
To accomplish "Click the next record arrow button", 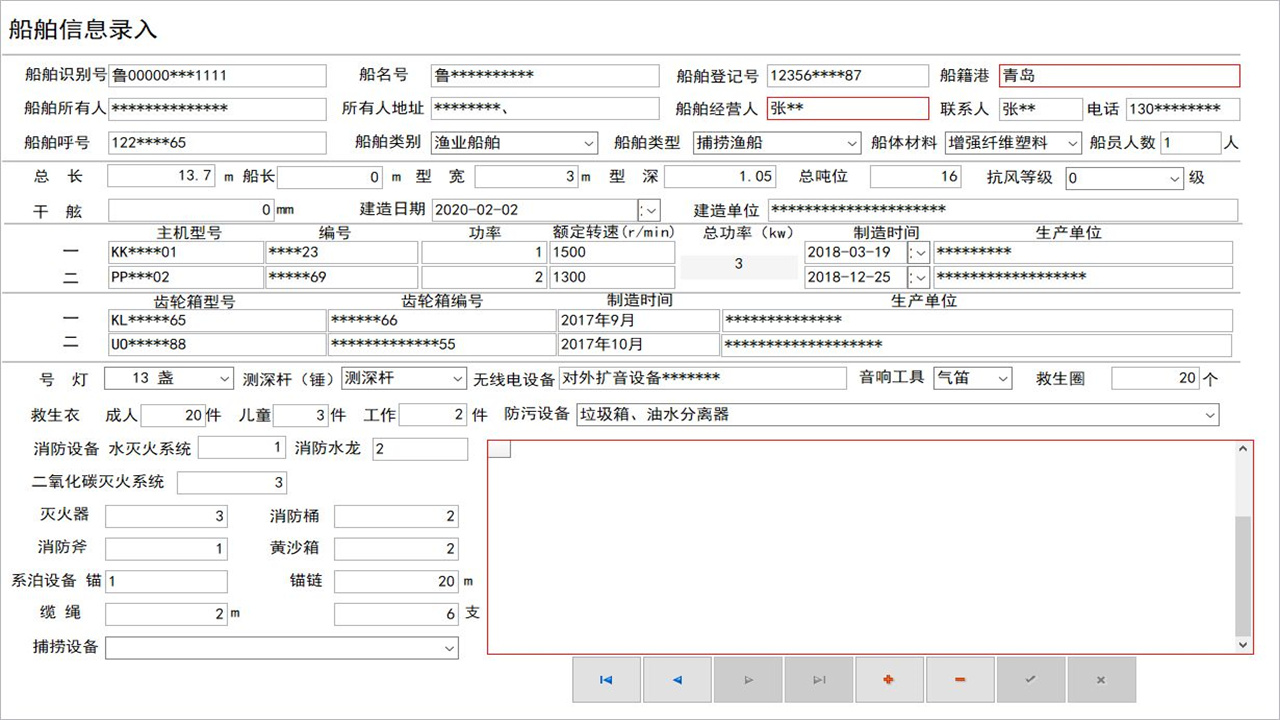I will point(748,680).
